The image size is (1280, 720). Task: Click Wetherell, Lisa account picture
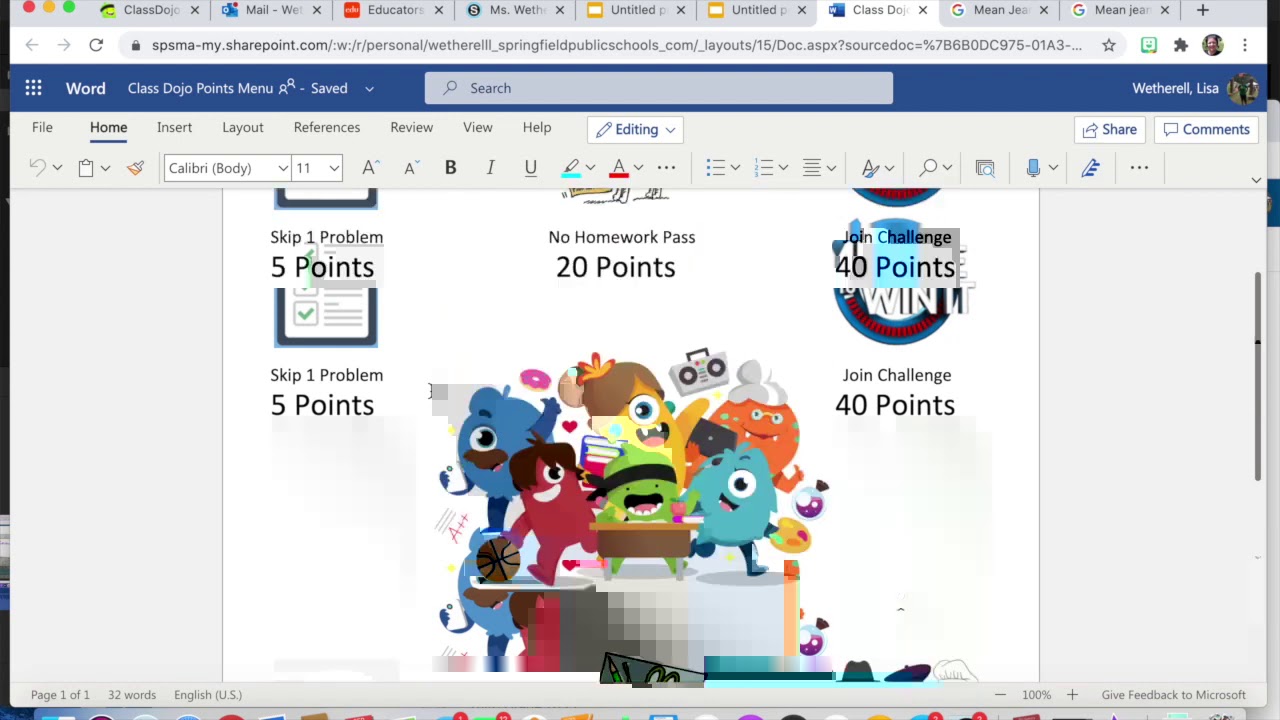1243,88
